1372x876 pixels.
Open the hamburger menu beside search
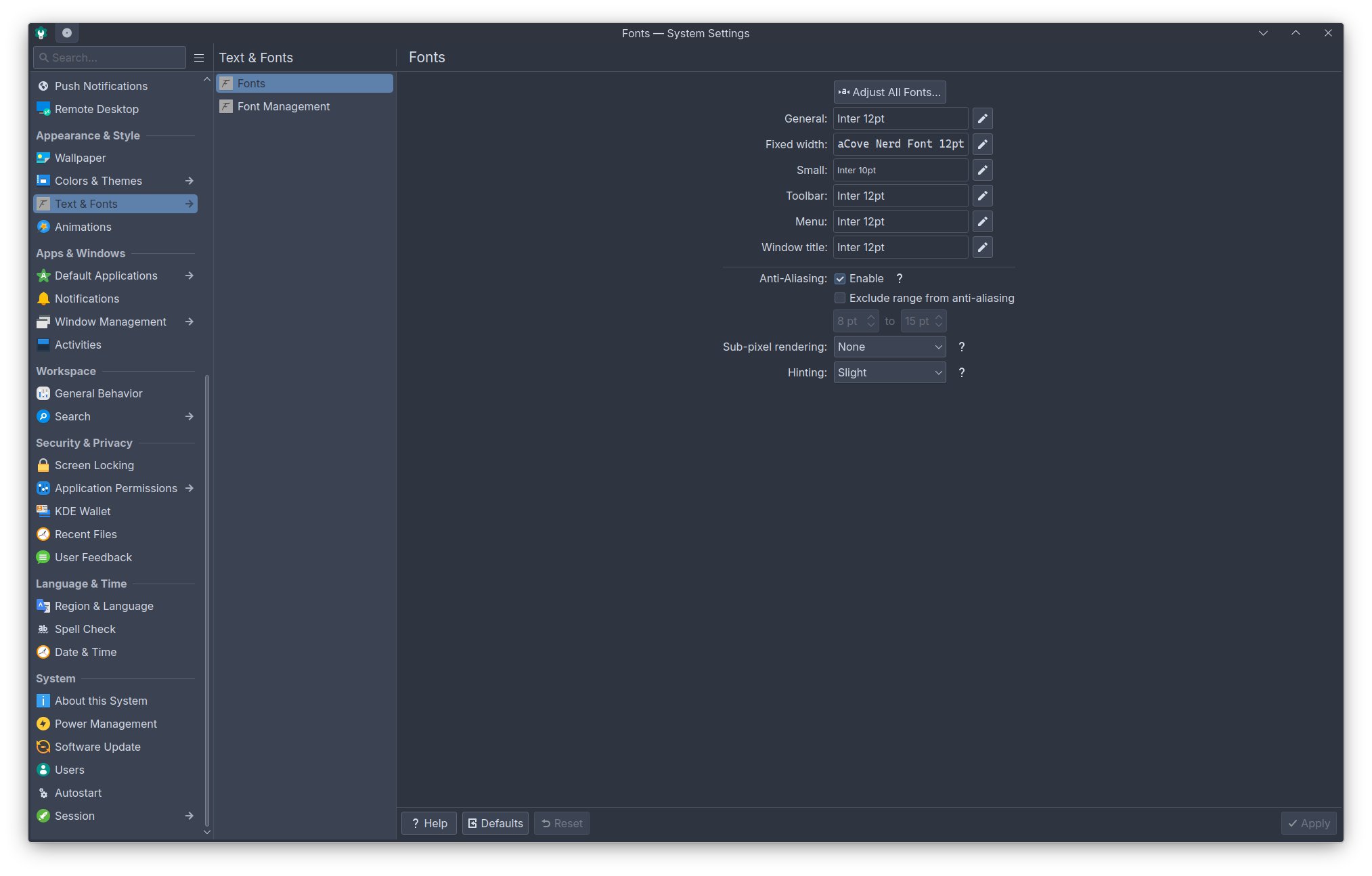click(x=199, y=58)
